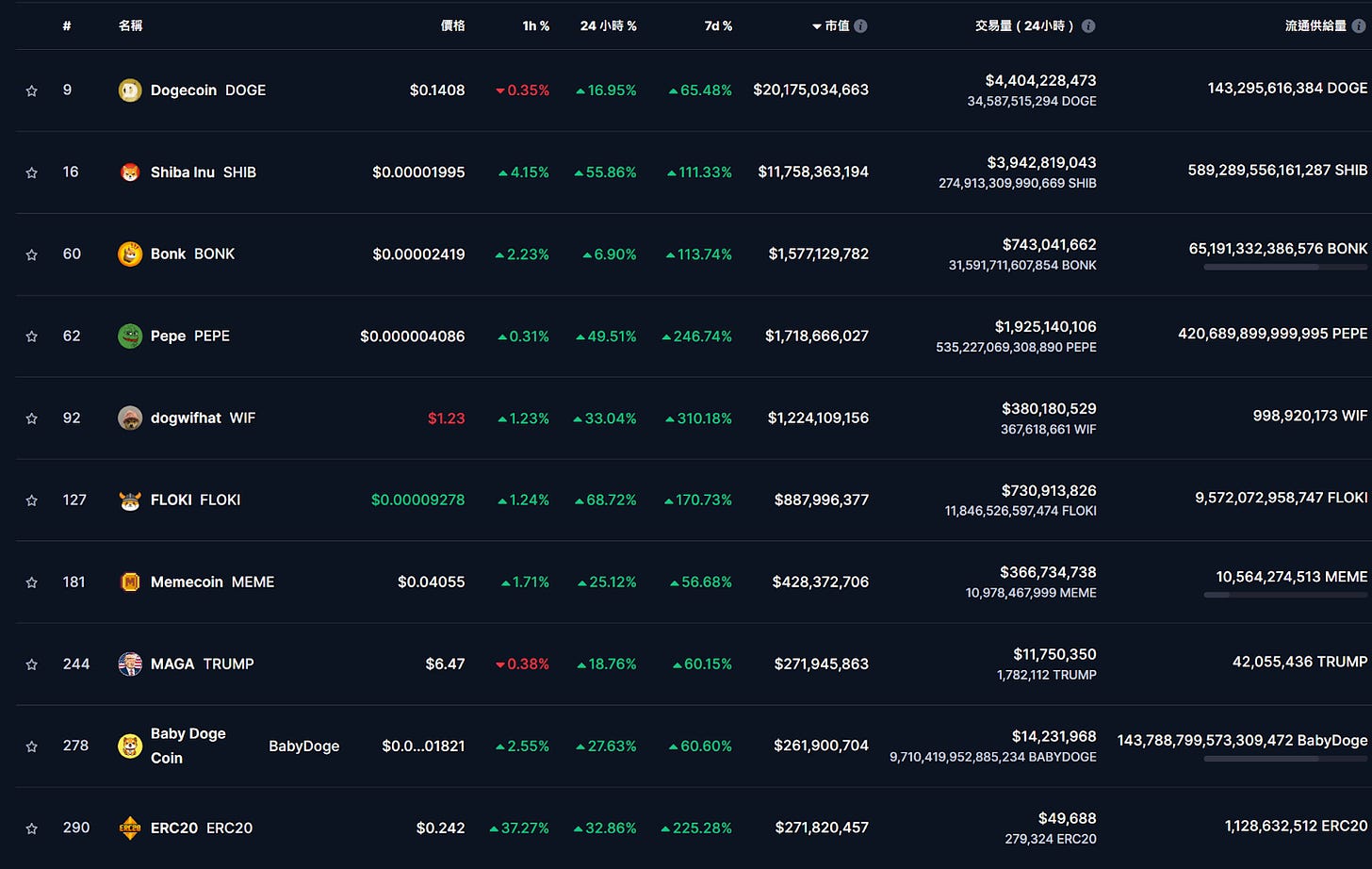This screenshot has width=1372, height=869.
Task: Click the dogwifhat coin logo icon
Action: [130, 418]
